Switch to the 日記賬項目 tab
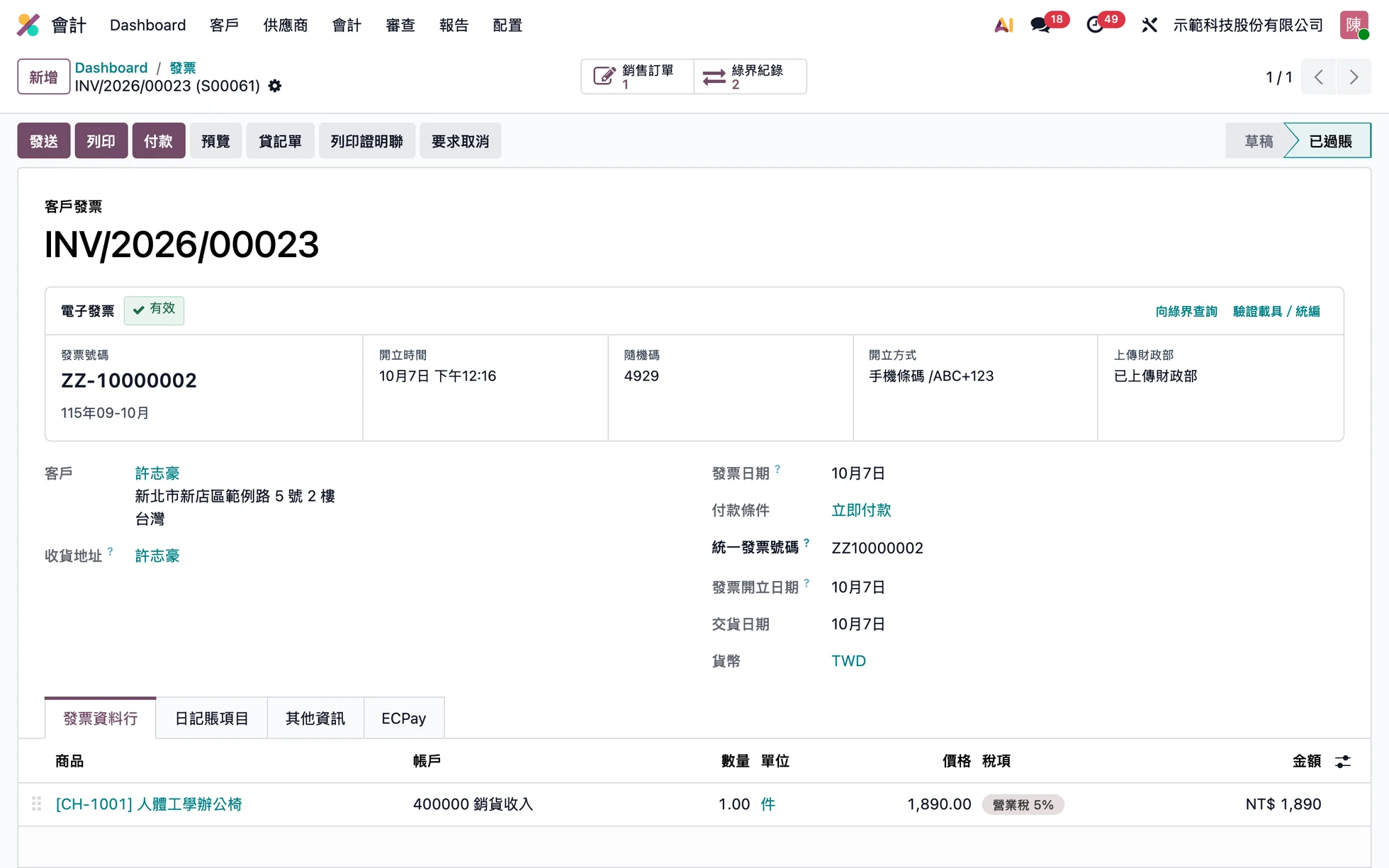The image size is (1389, 868). tap(211, 718)
